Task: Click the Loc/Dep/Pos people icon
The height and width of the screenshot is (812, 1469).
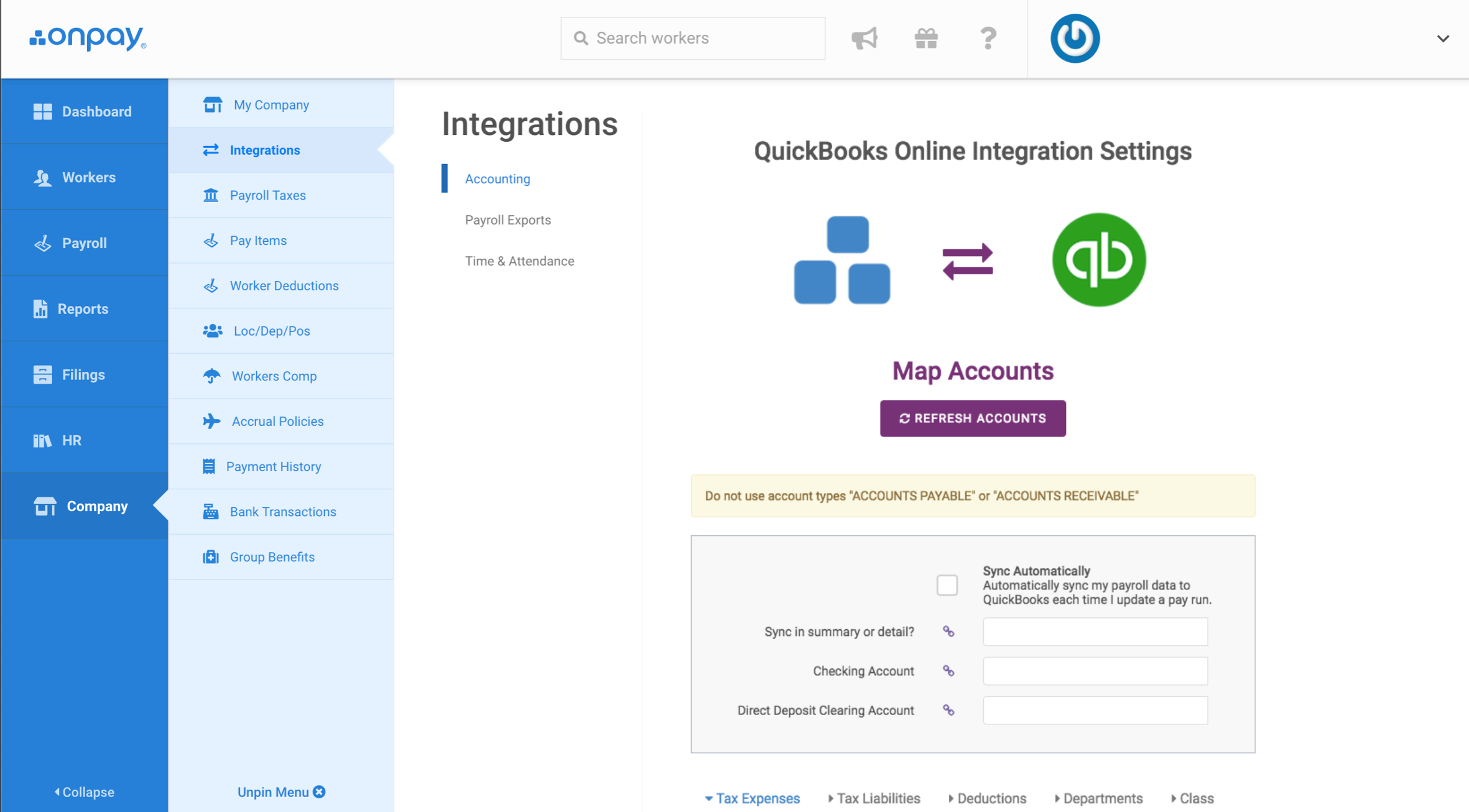Action: click(213, 331)
